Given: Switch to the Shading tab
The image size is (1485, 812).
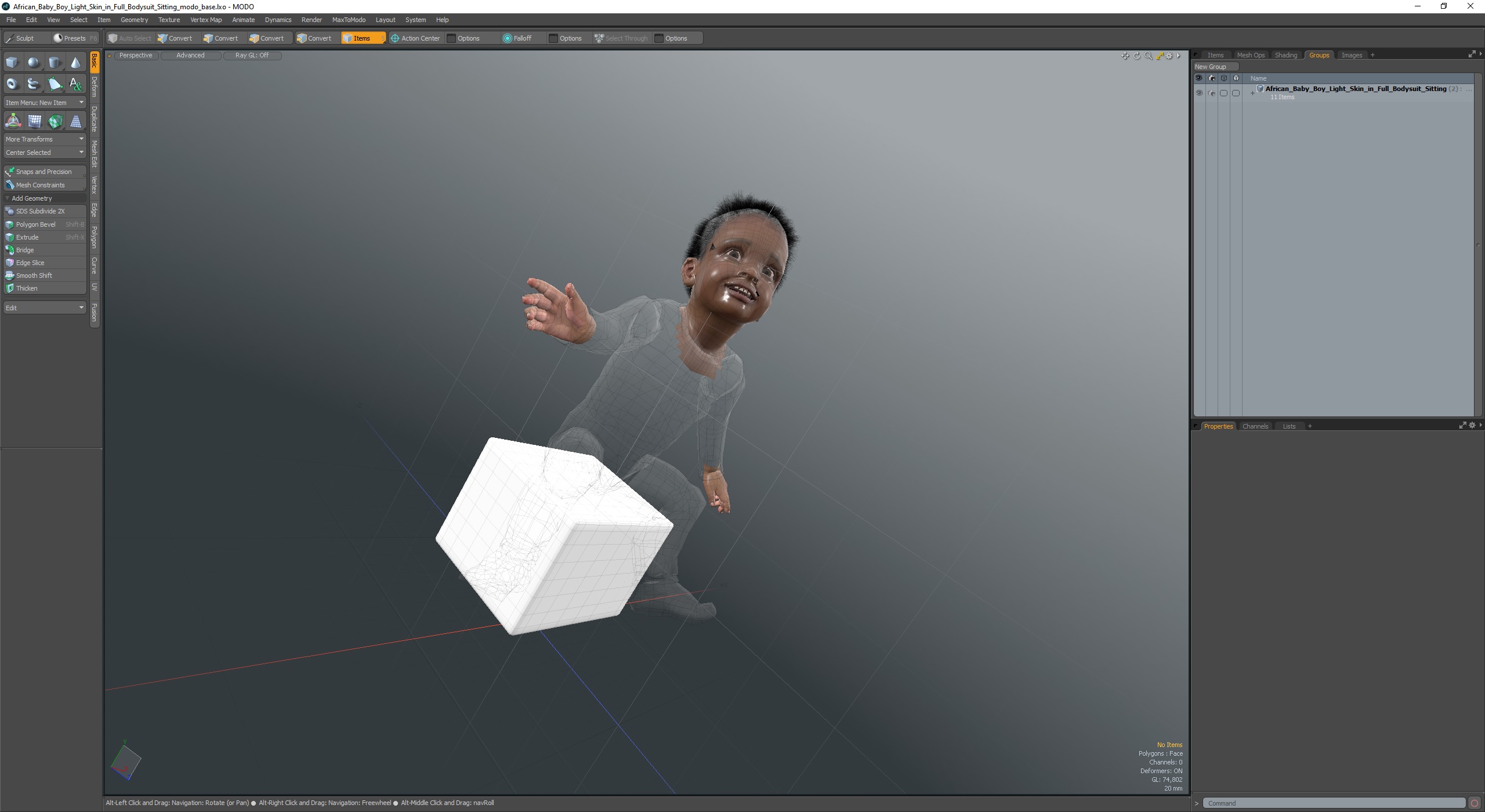Looking at the screenshot, I should coord(1285,55).
